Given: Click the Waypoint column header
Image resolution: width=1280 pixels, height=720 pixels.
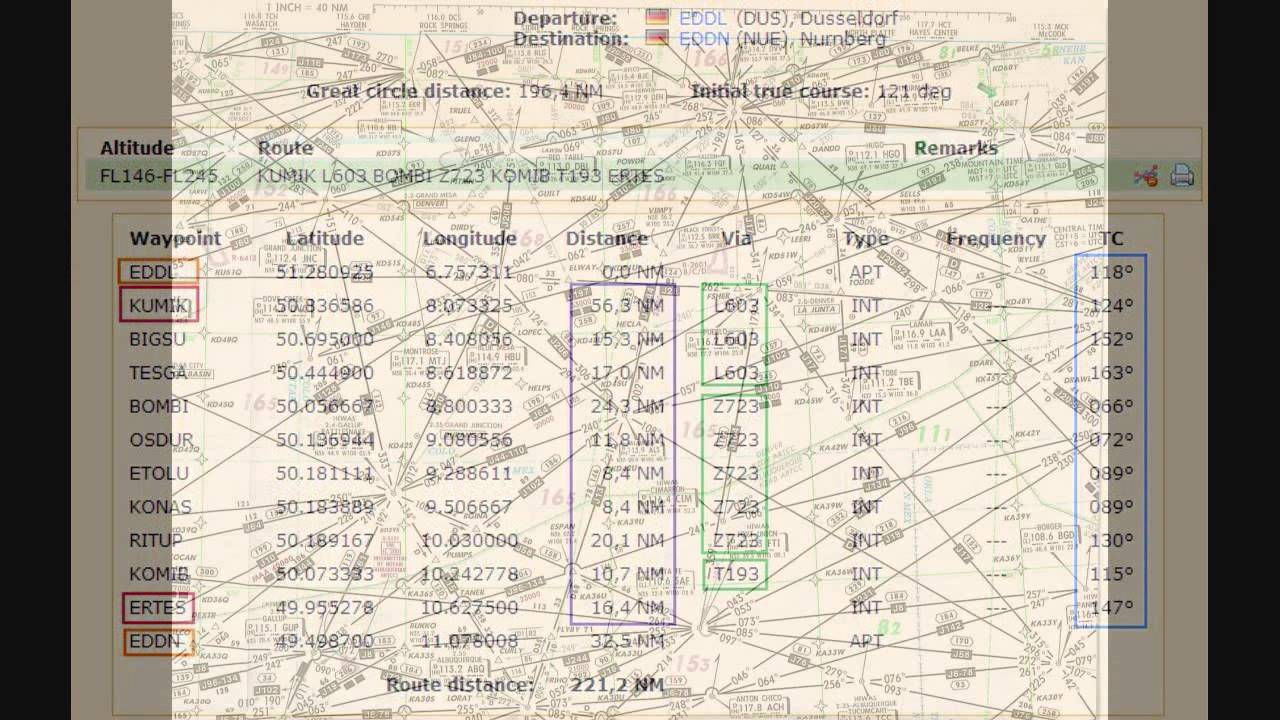Looking at the screenshot, I should pos(175,239).
